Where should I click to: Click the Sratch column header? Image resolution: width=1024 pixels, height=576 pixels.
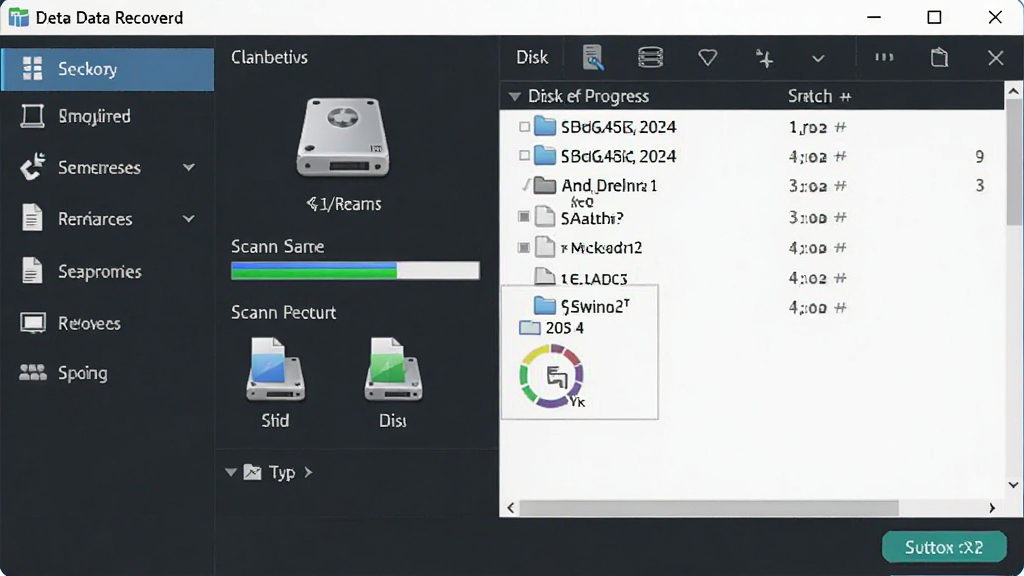click(819, 97)
